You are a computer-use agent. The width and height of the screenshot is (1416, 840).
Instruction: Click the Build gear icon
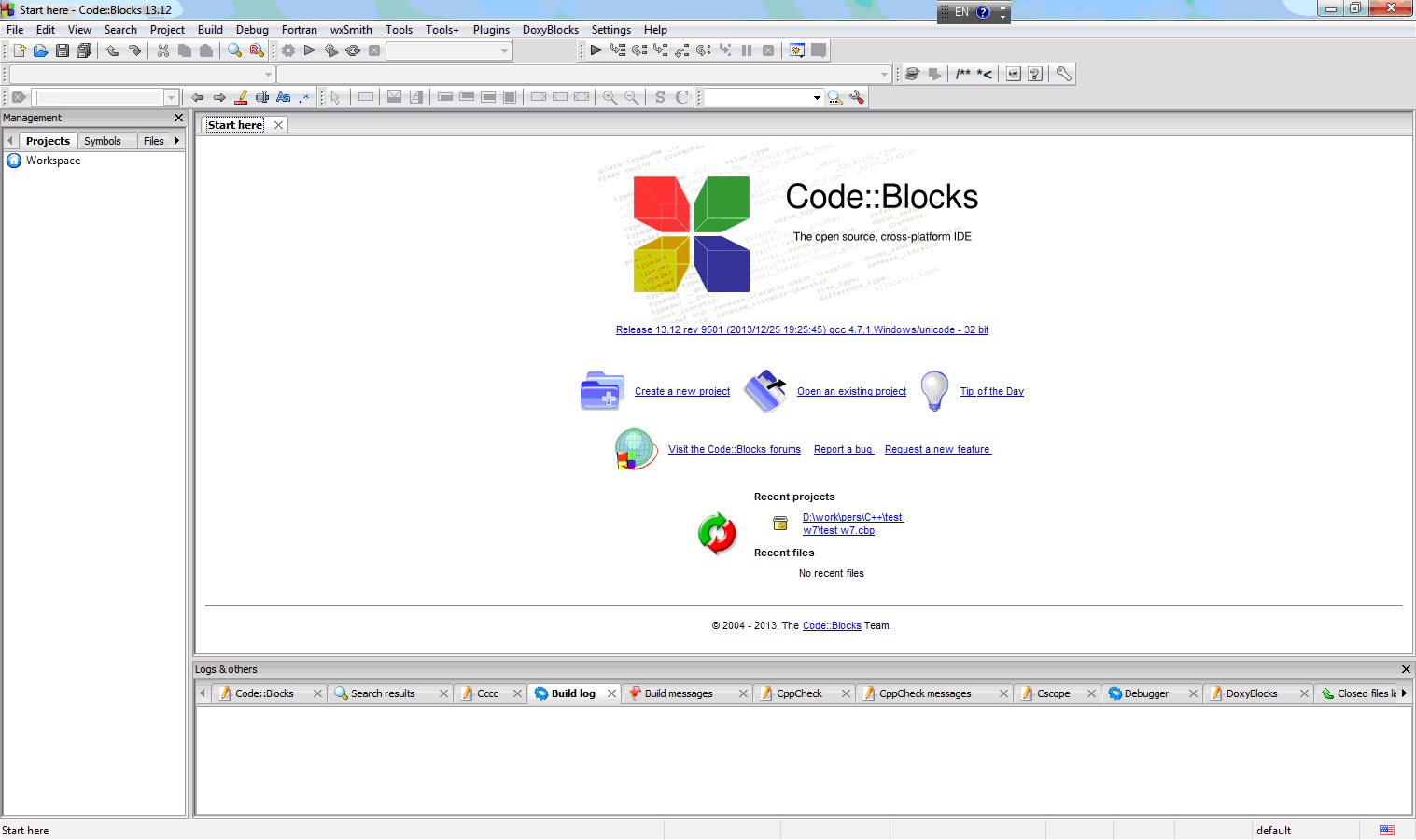click(x=288, y=50)
